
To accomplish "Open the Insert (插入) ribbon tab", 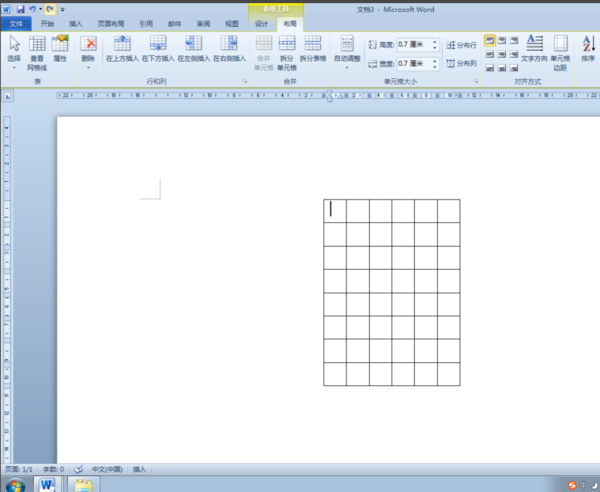I will click(76, 22).
